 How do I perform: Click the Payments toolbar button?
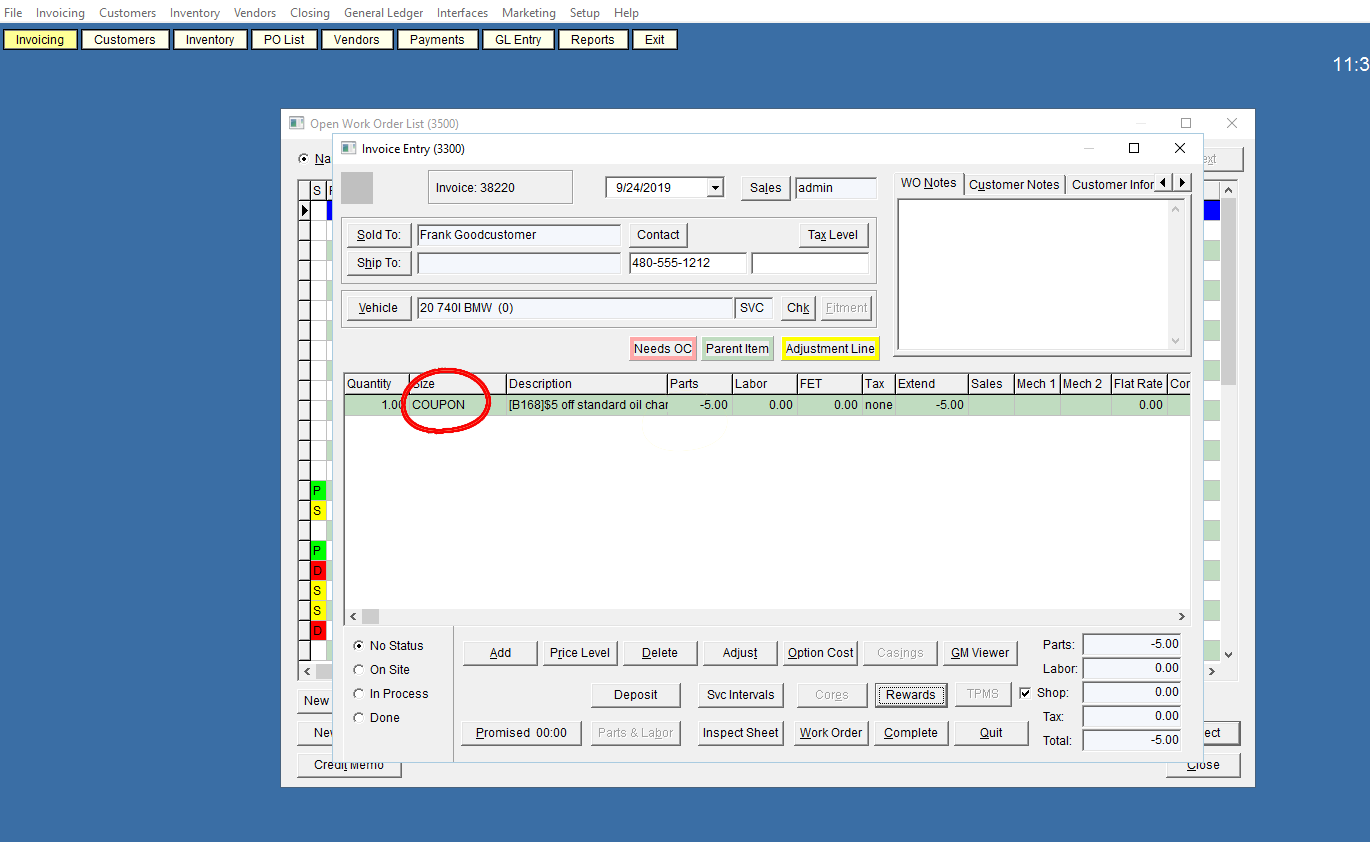tap(437, 40)
